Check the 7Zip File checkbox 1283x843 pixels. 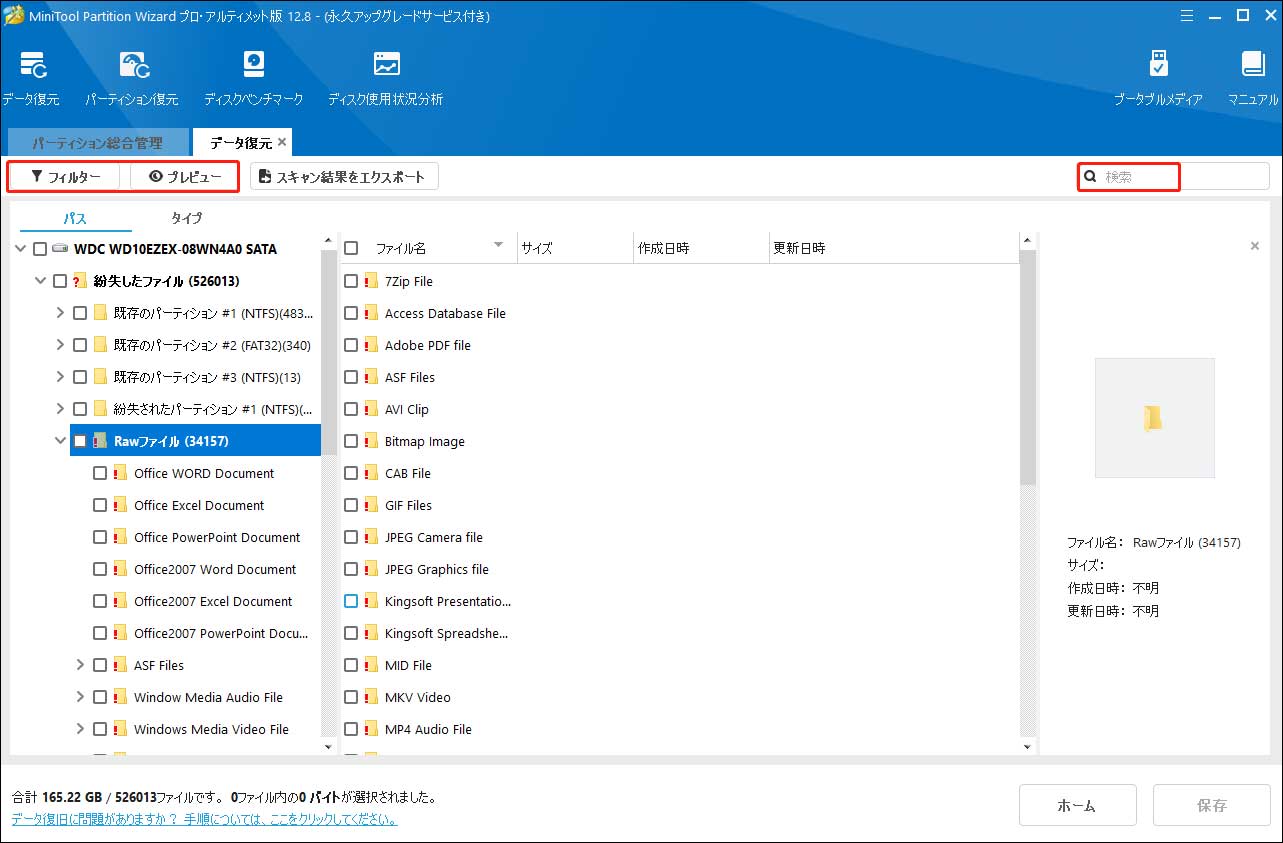(351, 281)
